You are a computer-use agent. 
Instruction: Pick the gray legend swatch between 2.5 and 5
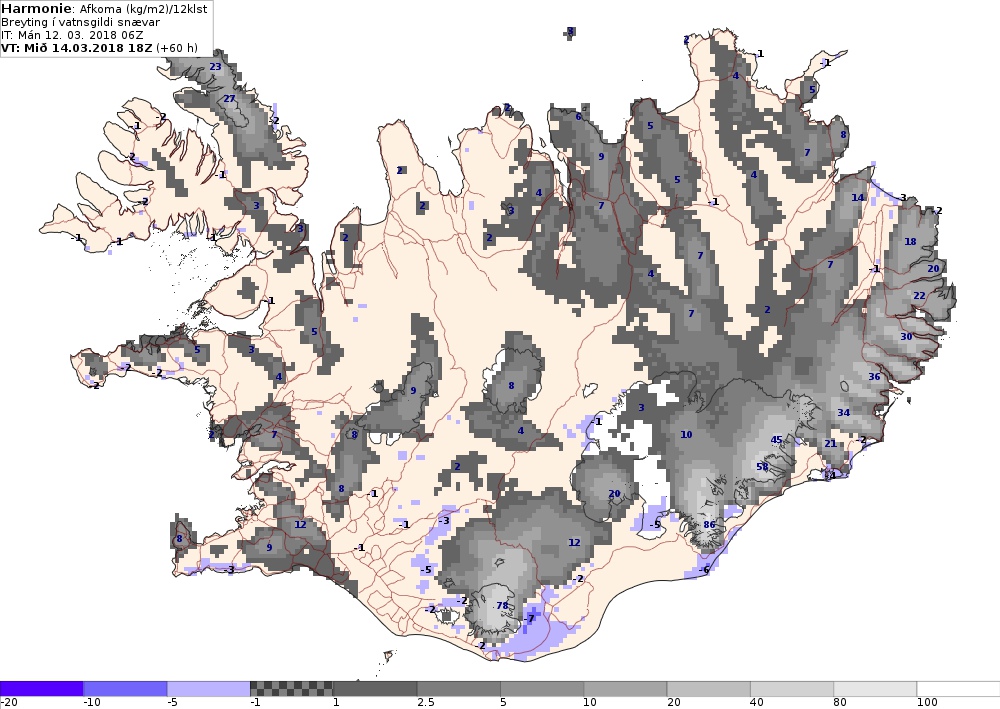pyautogui.click(x=459, y=689)
